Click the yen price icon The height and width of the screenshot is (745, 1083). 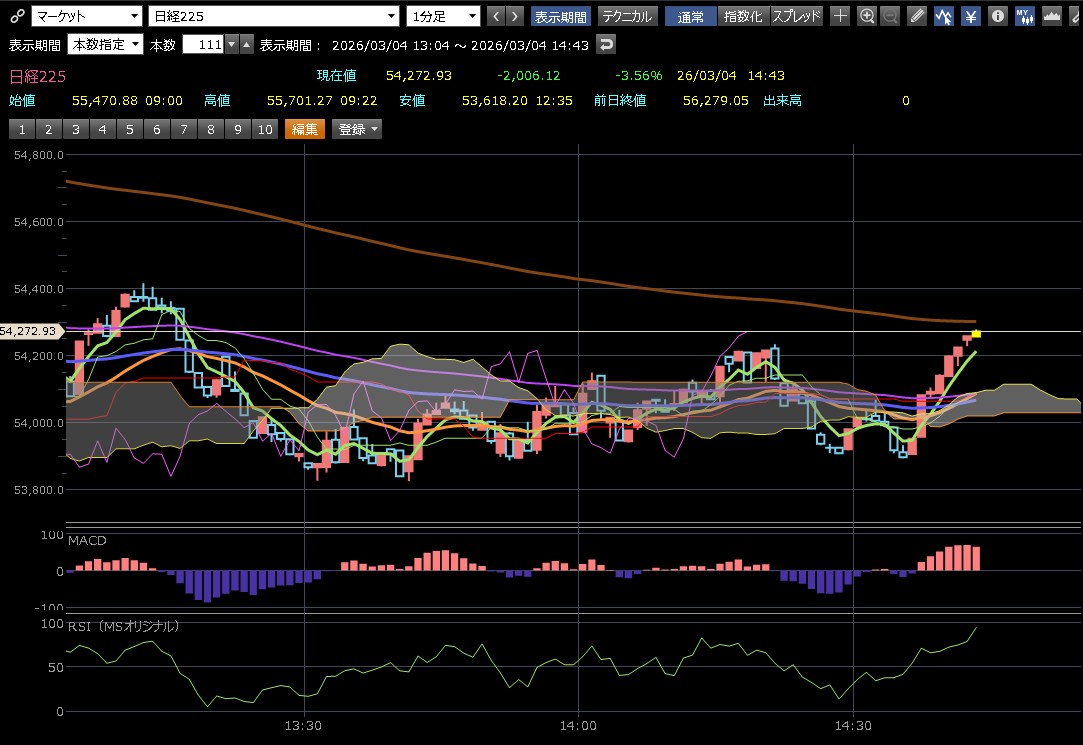click(x=971, y=16)
